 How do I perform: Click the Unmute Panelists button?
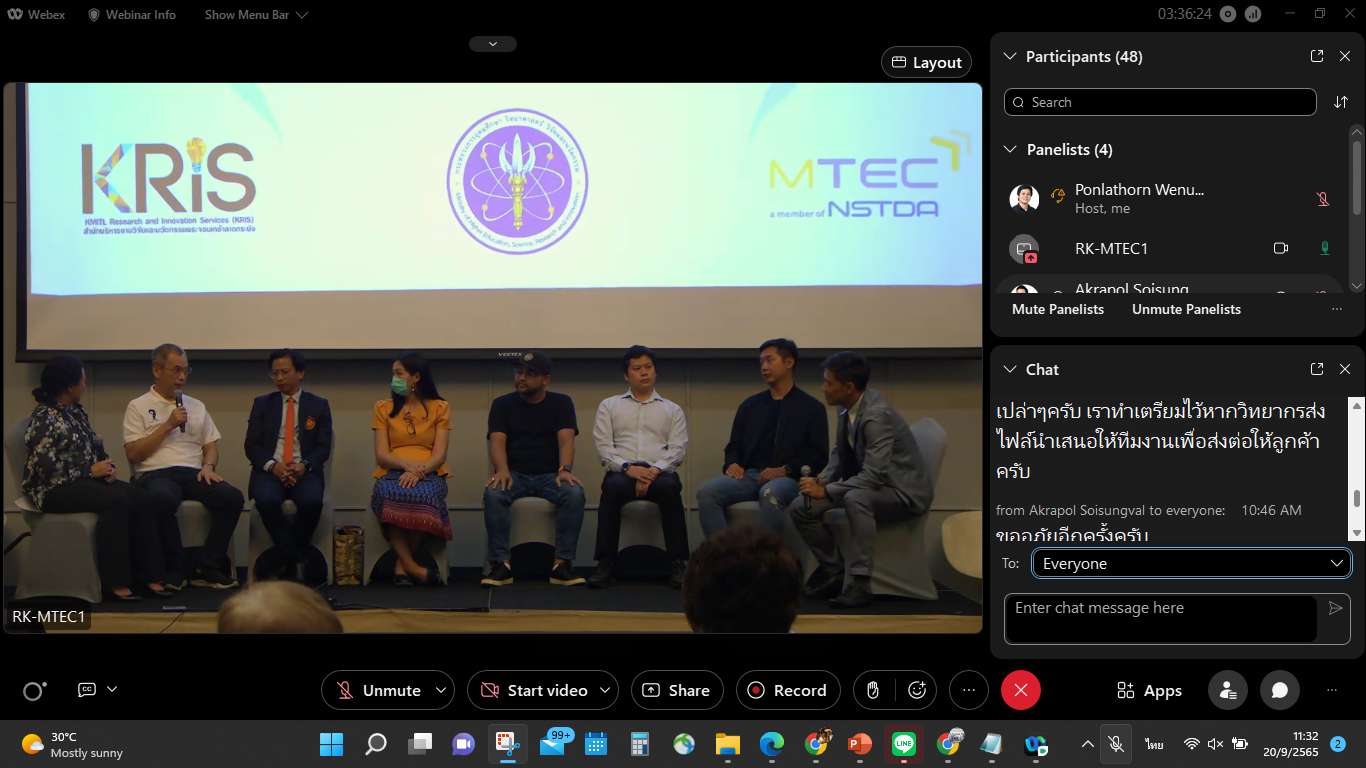[1186, 309]
